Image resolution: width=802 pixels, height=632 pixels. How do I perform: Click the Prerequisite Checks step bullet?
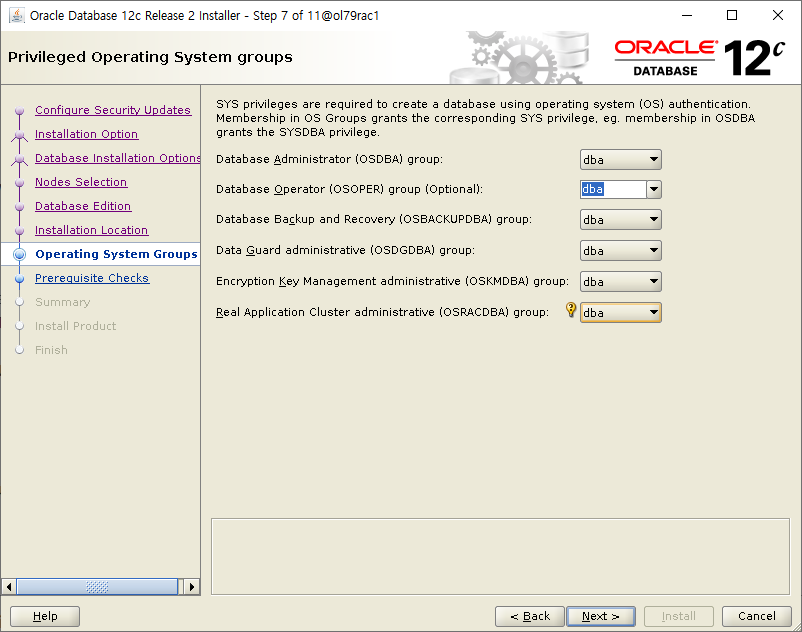pyautogui.click(x=19, y=279)
